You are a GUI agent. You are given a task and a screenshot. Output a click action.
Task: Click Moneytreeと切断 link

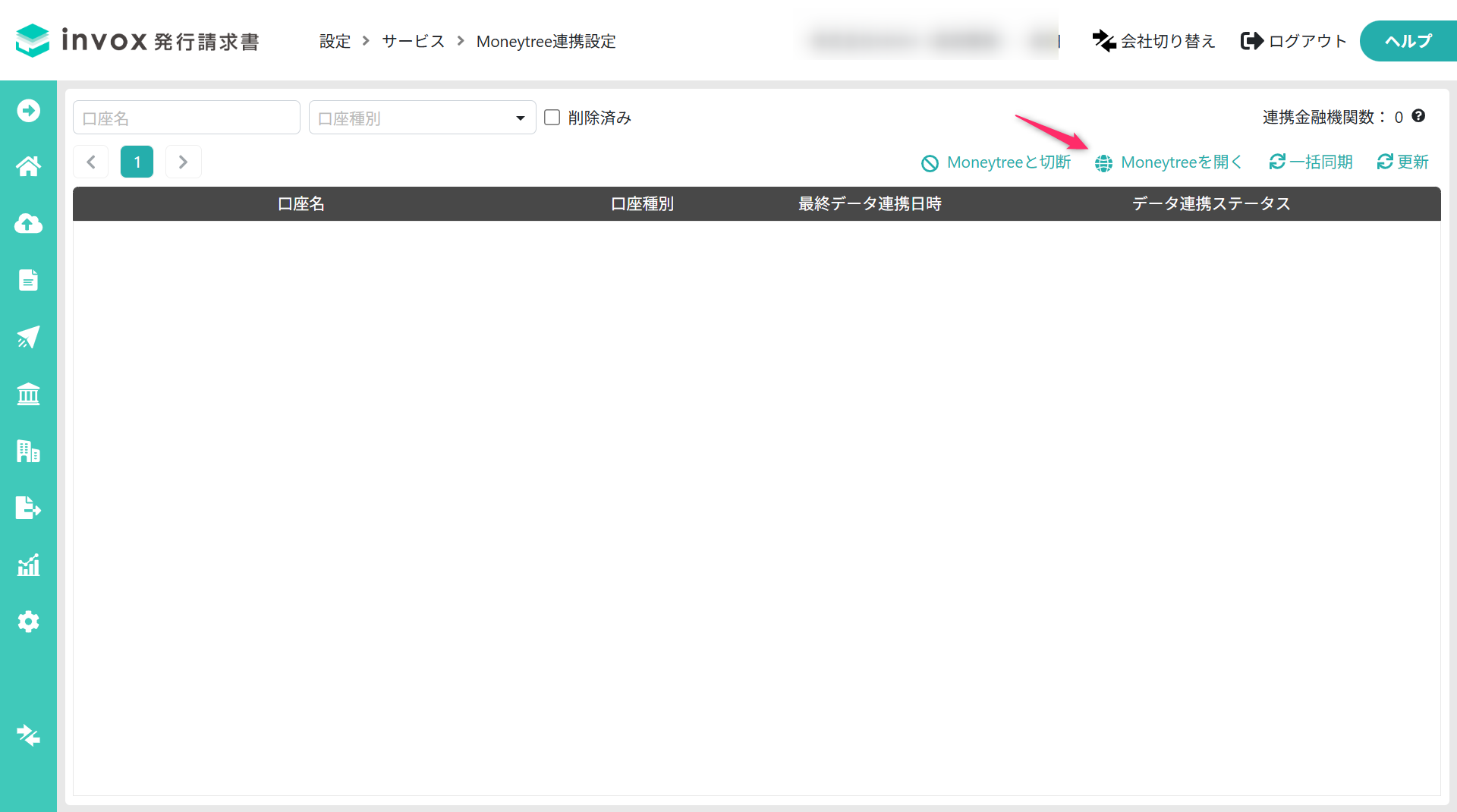(996, 162)
